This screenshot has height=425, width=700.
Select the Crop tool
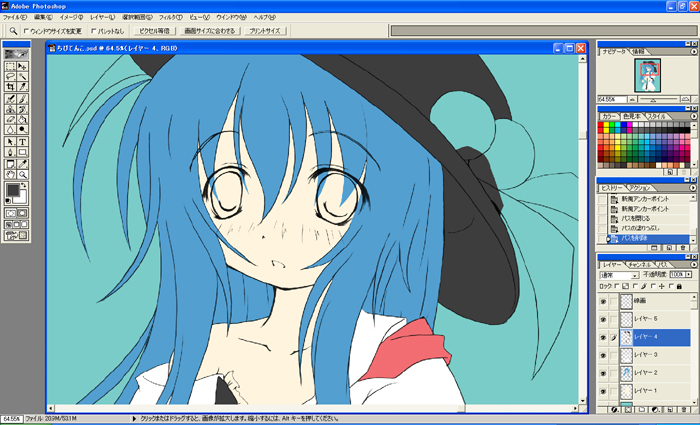(x=10, y=86)
